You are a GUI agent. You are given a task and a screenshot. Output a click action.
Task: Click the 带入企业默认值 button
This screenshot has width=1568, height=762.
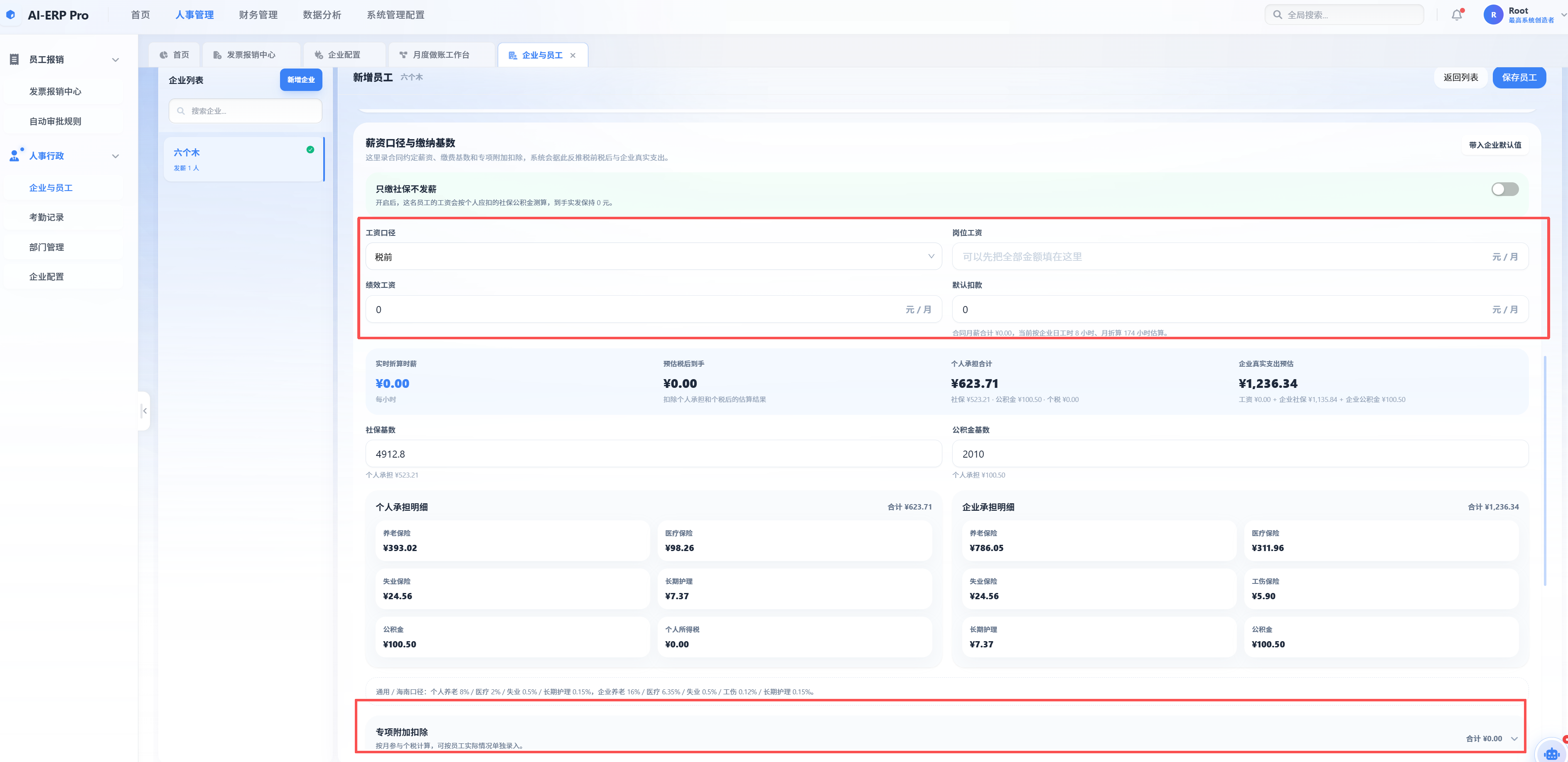click(1494, 145)
